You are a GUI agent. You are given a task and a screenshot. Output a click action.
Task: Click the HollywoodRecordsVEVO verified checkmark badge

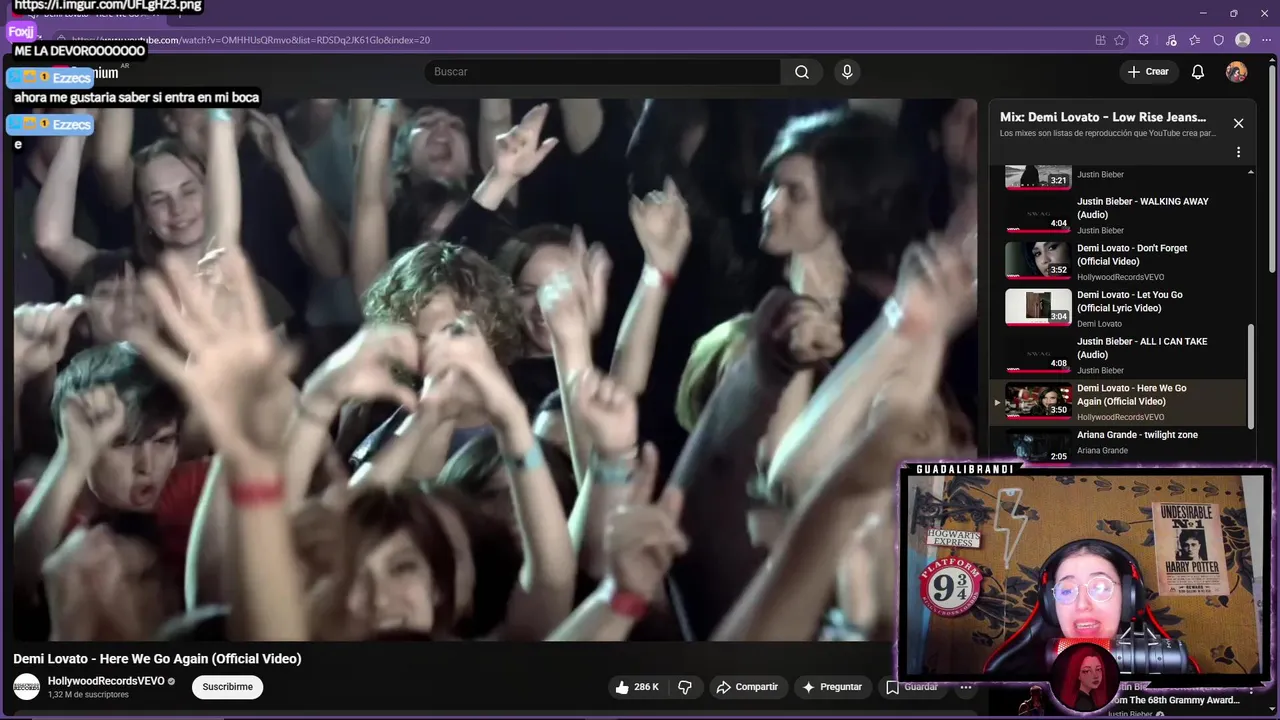171,681
